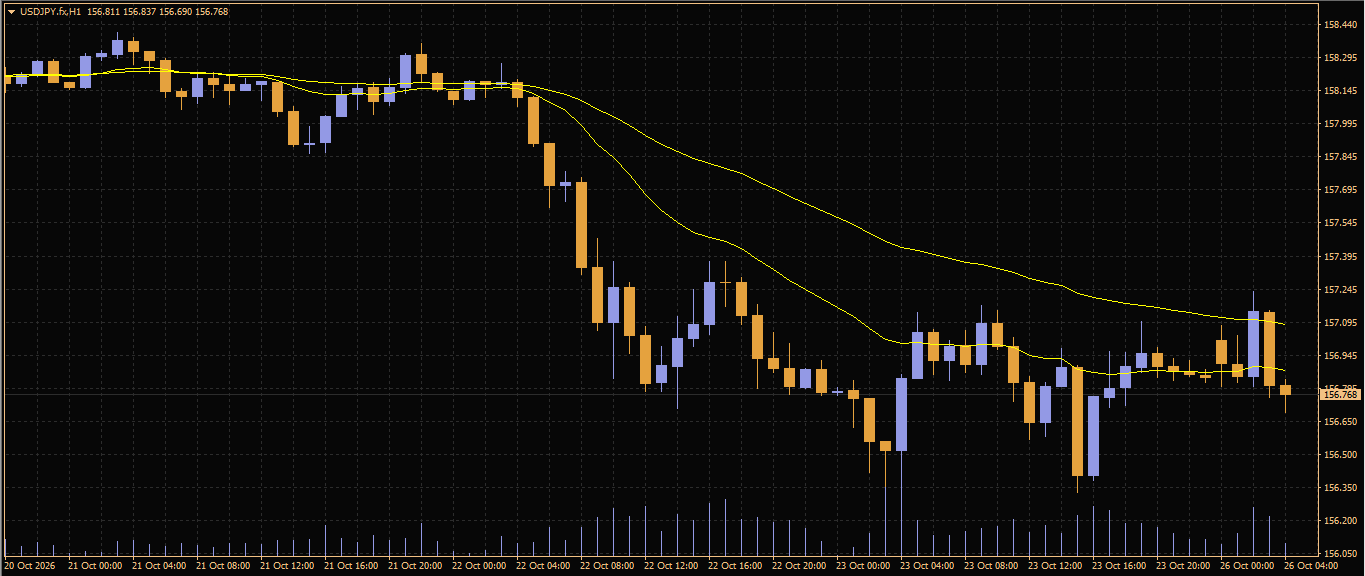The image size is (1365, 576).
Task: Click the 26 Oct 04:00 time label
Action: (x=1311, y=566)
